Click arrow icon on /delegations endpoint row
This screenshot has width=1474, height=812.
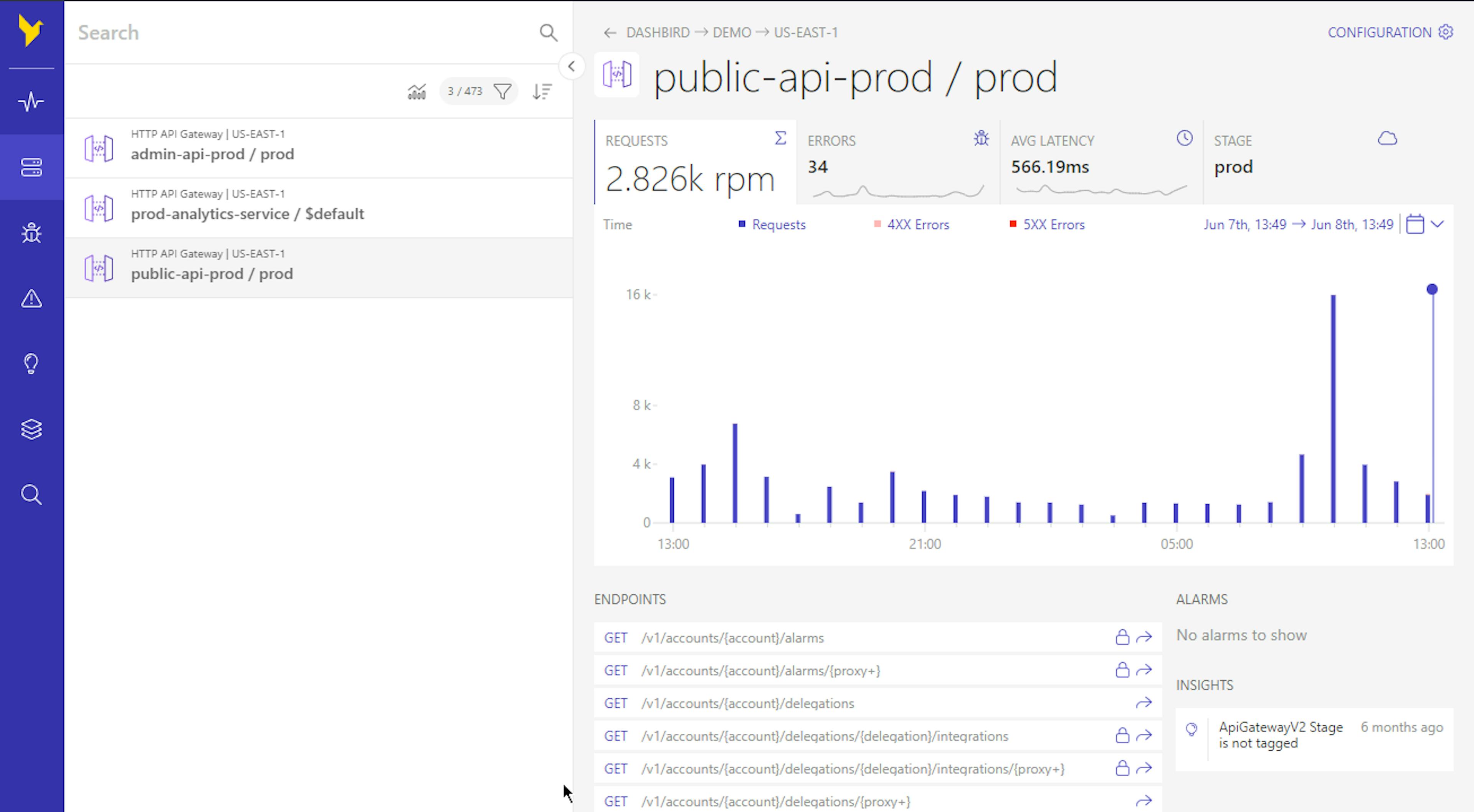tap(1144, 703)
